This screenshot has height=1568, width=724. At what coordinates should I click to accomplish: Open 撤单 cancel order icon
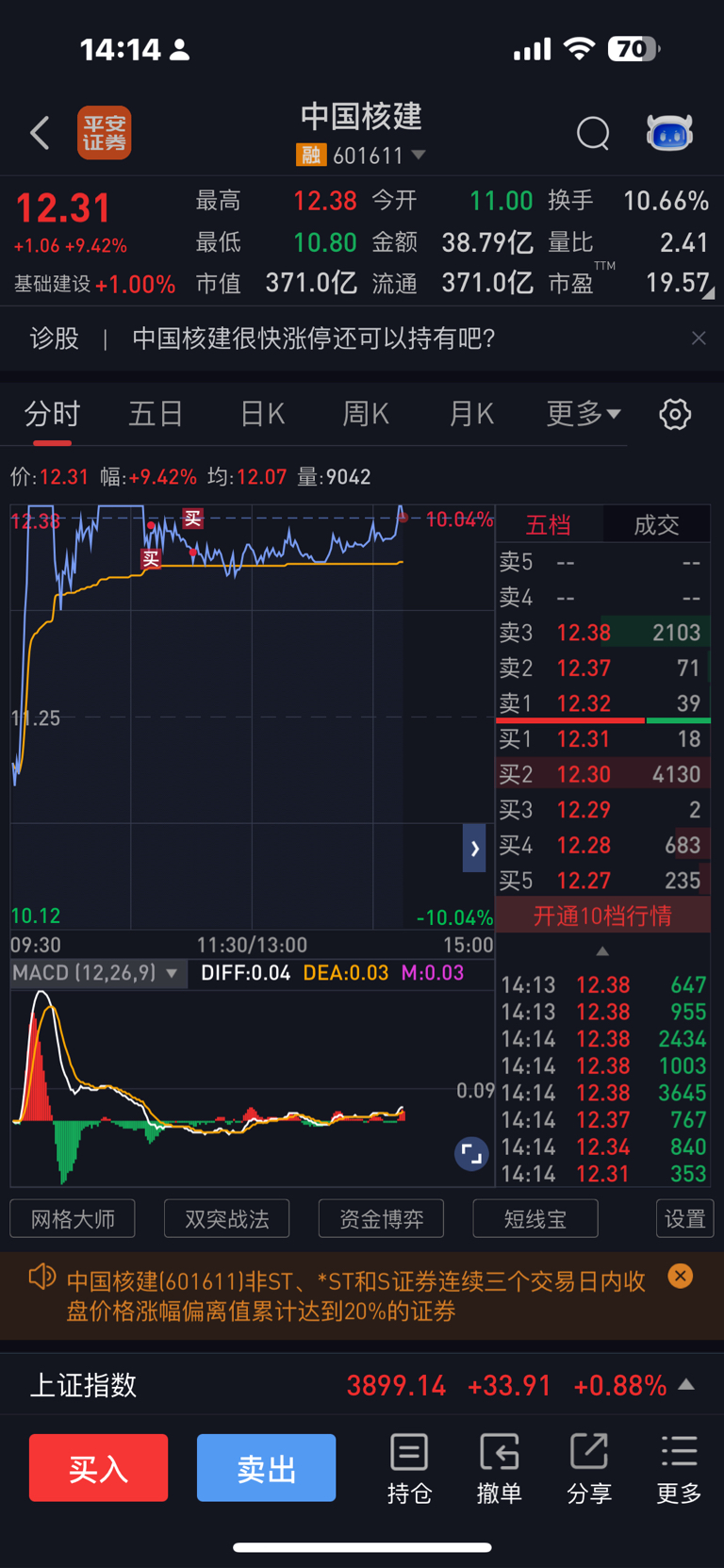tap(500, 1469)
